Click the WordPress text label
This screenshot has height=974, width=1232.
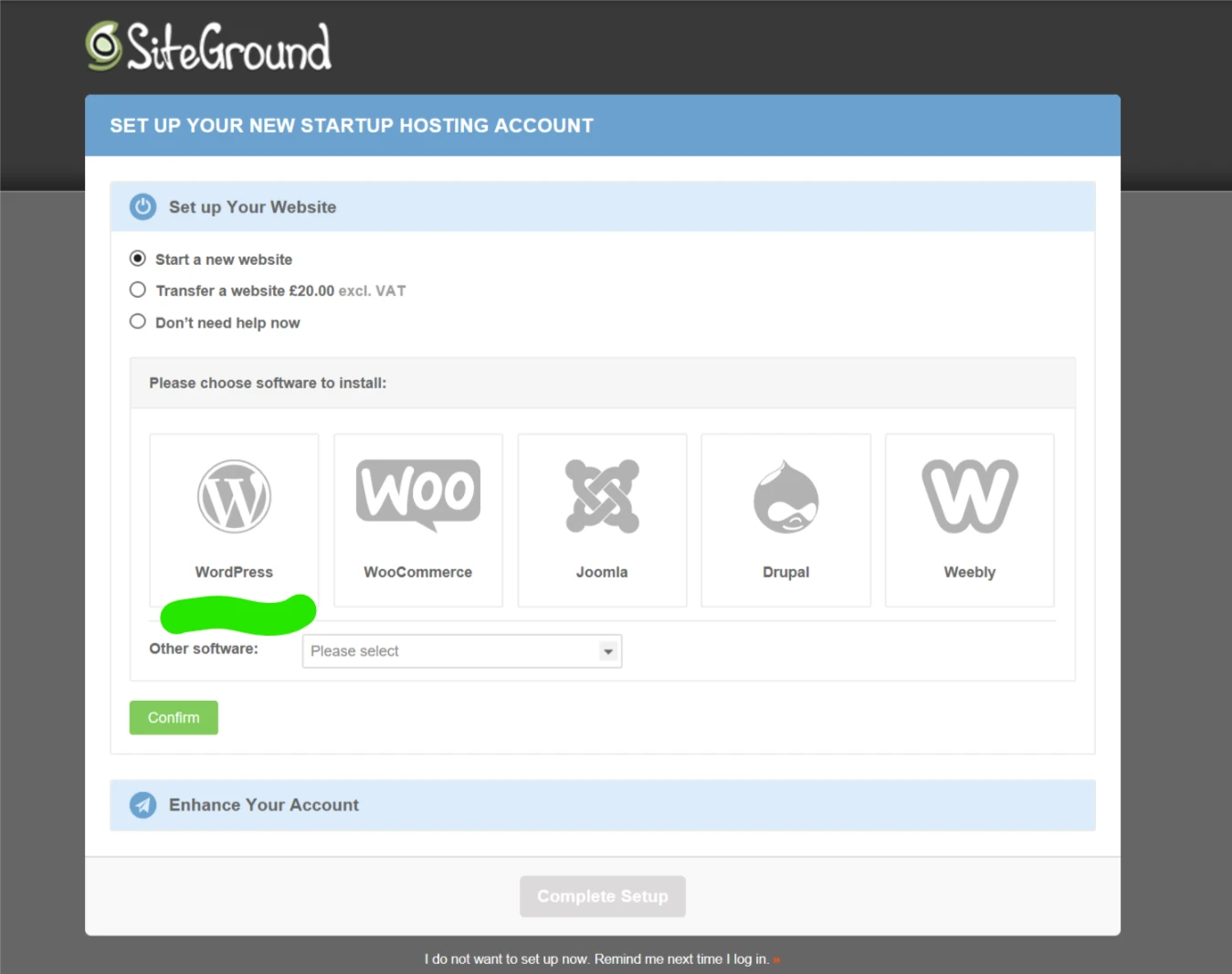coord(234,572)
